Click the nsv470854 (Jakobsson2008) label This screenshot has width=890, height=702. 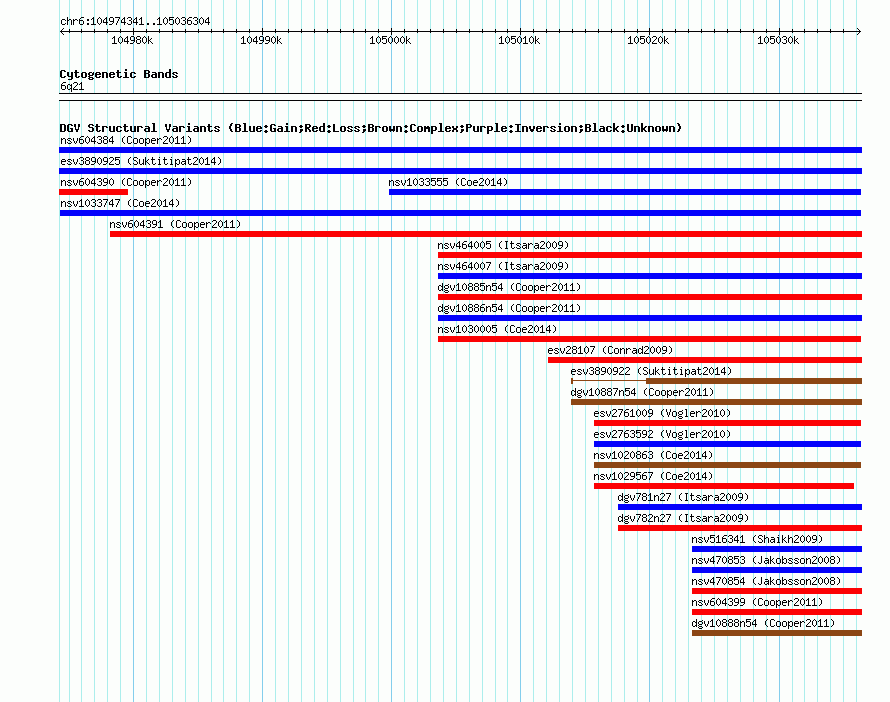coord(766,581)
